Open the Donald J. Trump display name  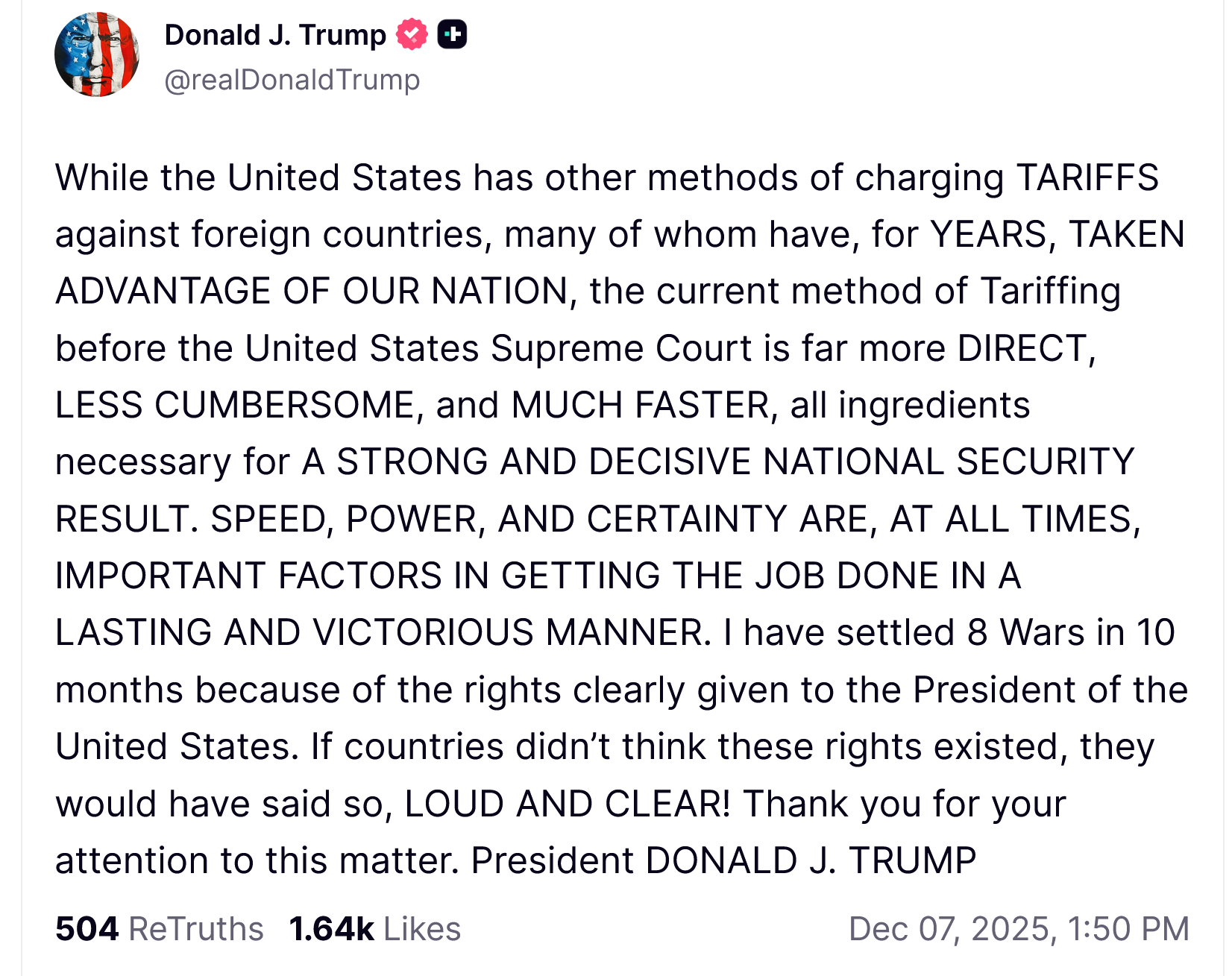click(x=275, y=34)
